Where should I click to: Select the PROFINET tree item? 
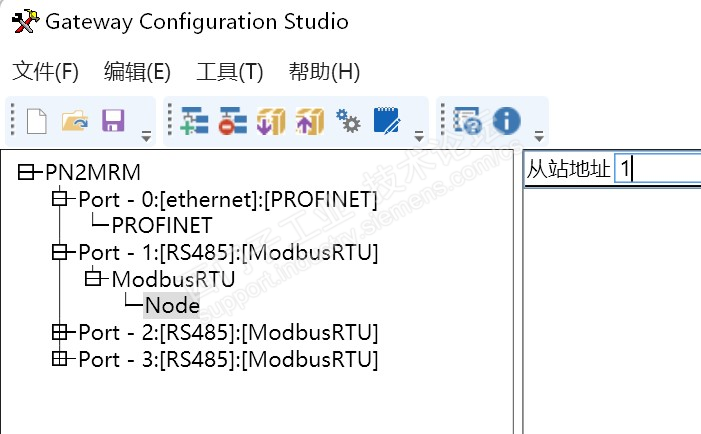161,226
